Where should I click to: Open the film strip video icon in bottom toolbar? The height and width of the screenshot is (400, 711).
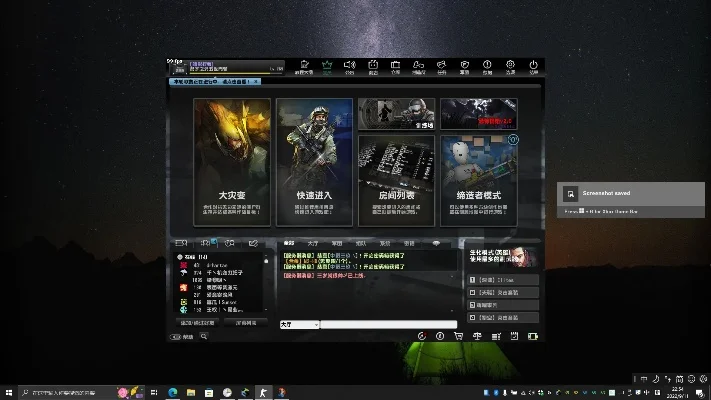(x=533, y=336)
